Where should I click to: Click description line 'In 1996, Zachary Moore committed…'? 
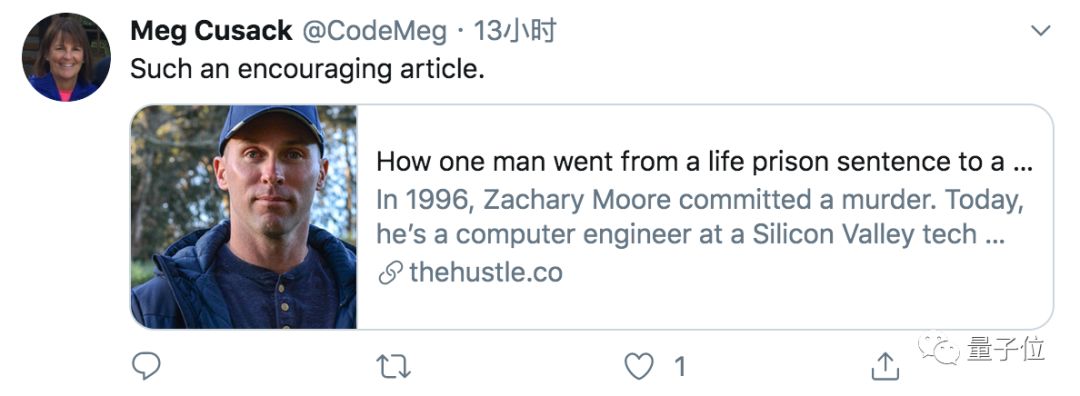click(x=700, y=199)
